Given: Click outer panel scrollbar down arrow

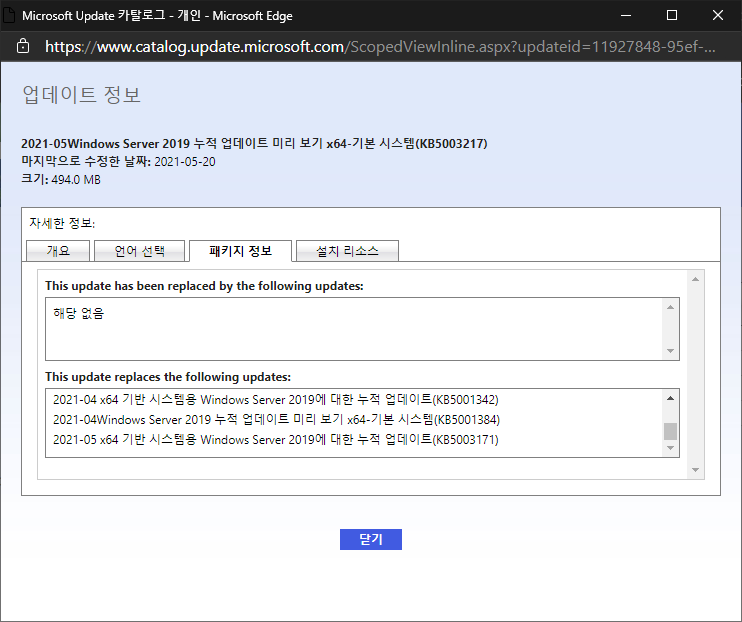Looking at the screenshot, I should [695, 470].
